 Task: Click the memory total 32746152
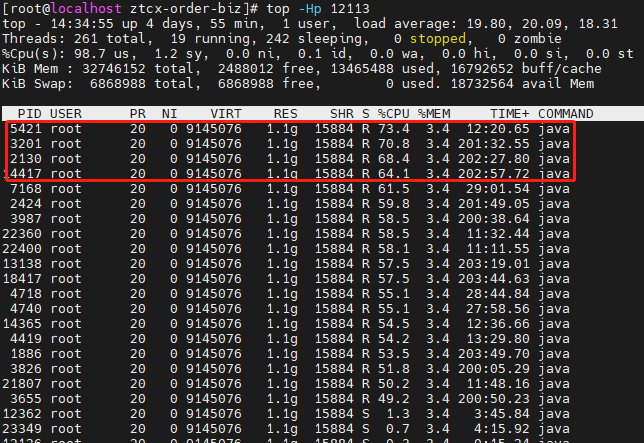coord(114,69)
